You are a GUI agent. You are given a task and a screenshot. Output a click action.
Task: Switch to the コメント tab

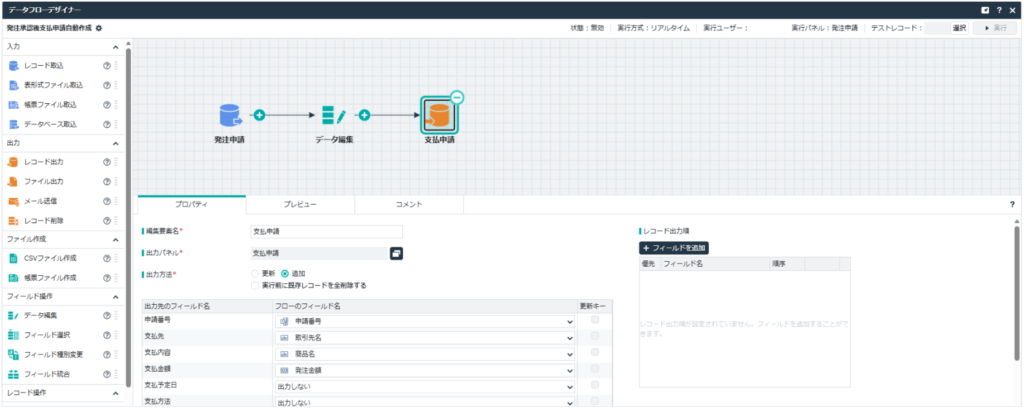pyautogui.click(x=409, y=204)
